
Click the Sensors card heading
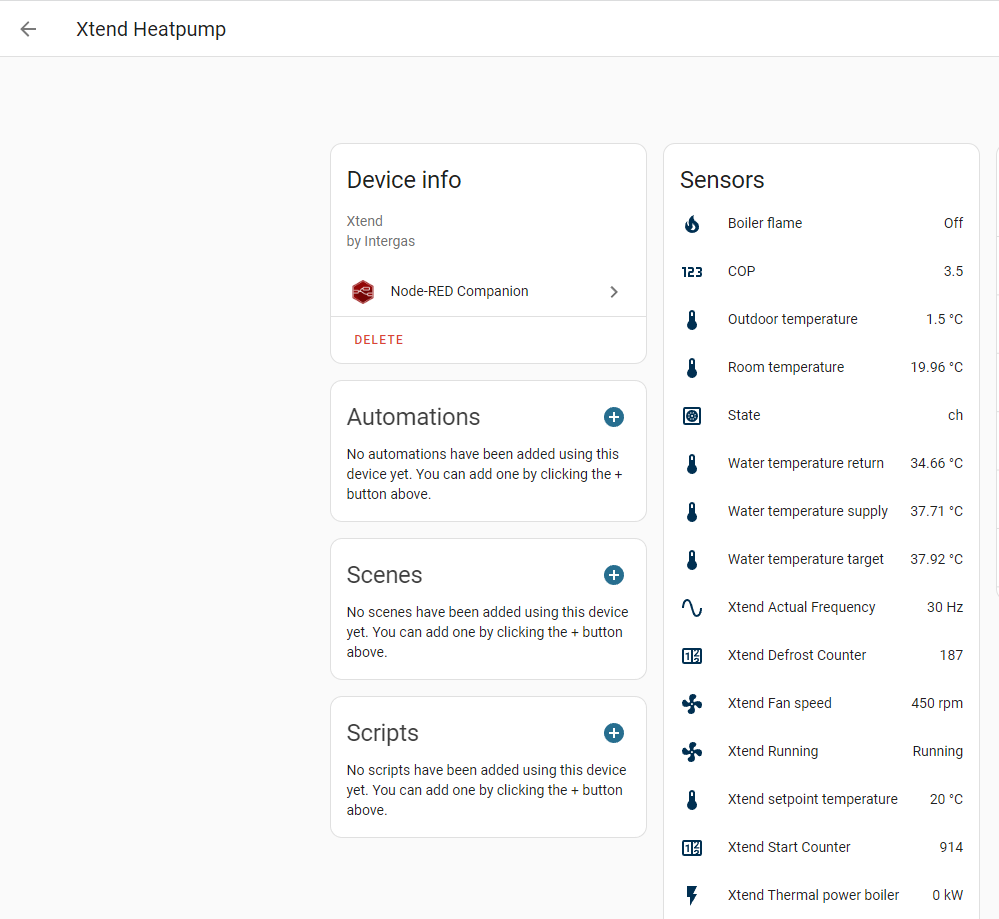[722, 180]
